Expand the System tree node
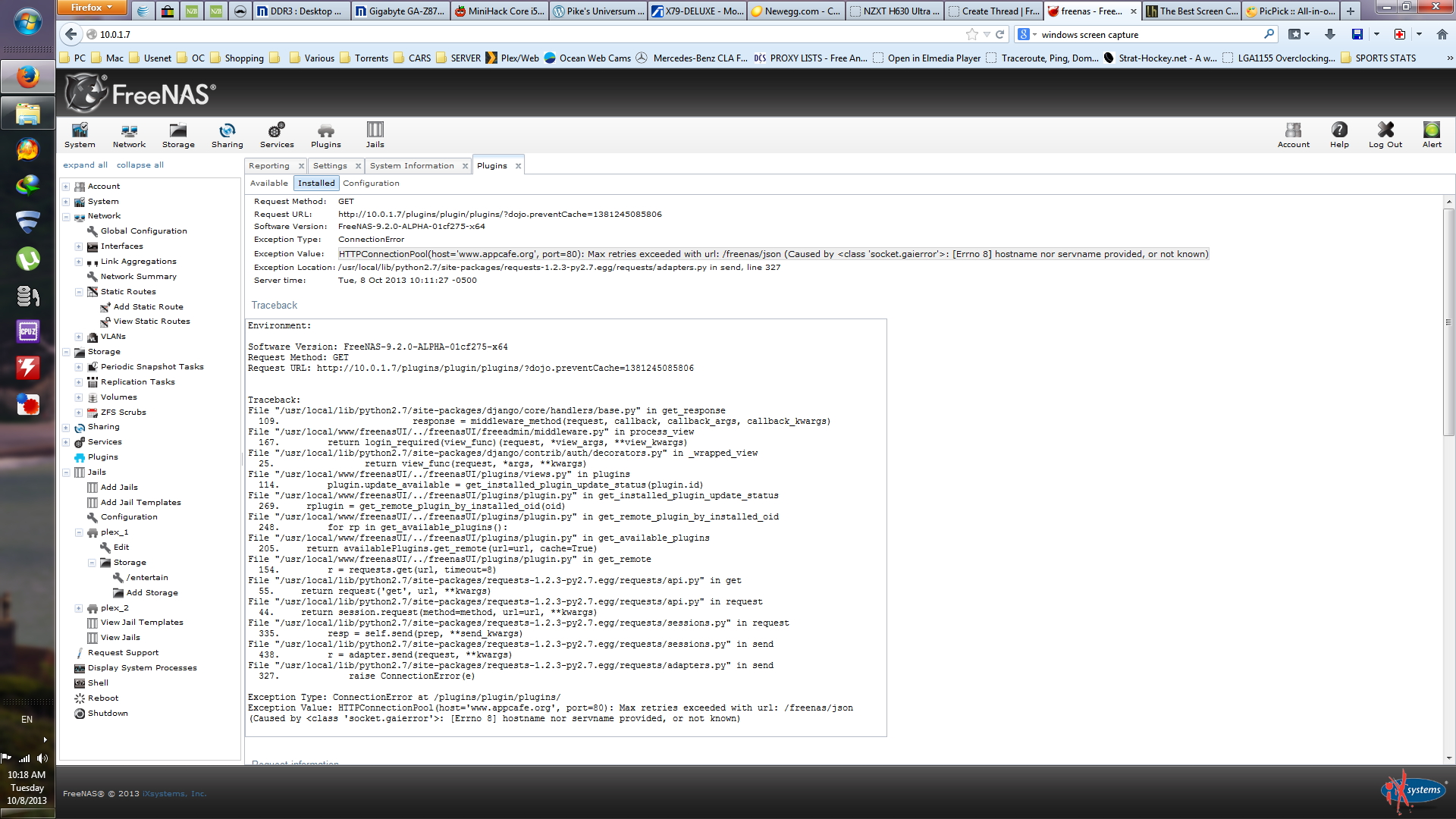Viewport: 1456px width, 819px height. tap(66, 202)
